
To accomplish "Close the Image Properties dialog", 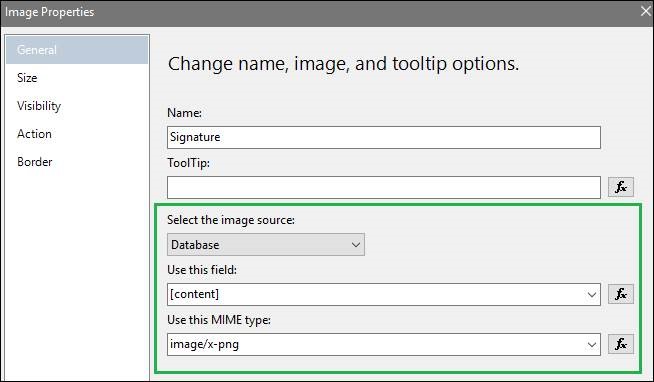I will tap(645, 11).
